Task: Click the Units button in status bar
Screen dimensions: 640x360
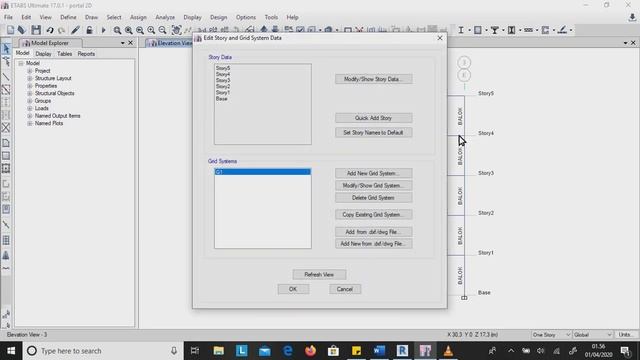Action: coord(626,335)
